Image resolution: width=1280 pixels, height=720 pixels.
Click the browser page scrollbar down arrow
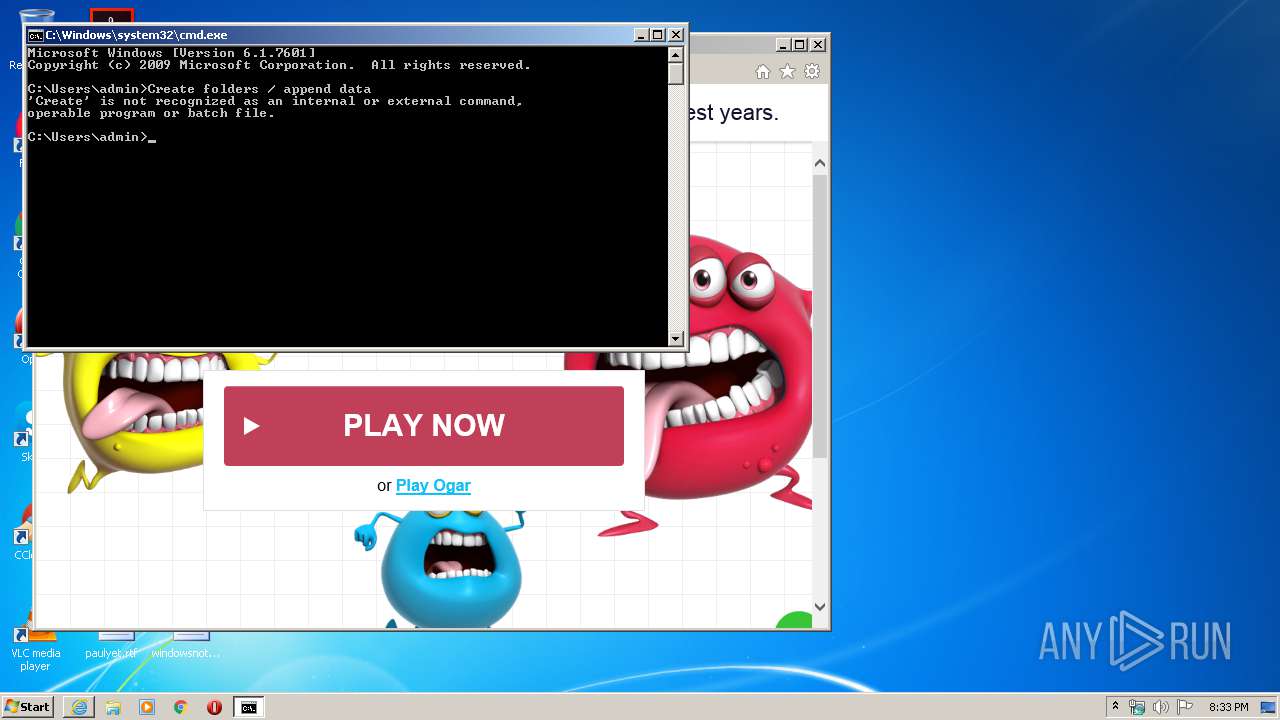pos(820,606)
